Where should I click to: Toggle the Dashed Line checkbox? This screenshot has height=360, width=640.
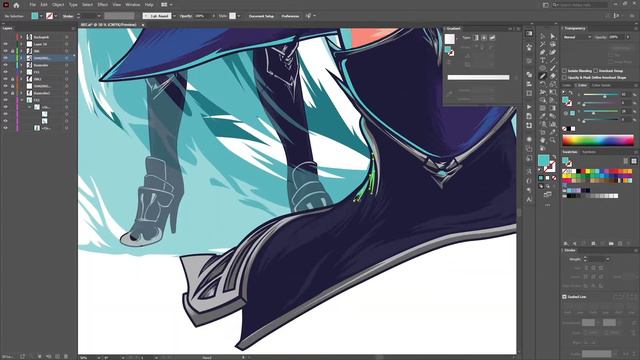(564, 297)
